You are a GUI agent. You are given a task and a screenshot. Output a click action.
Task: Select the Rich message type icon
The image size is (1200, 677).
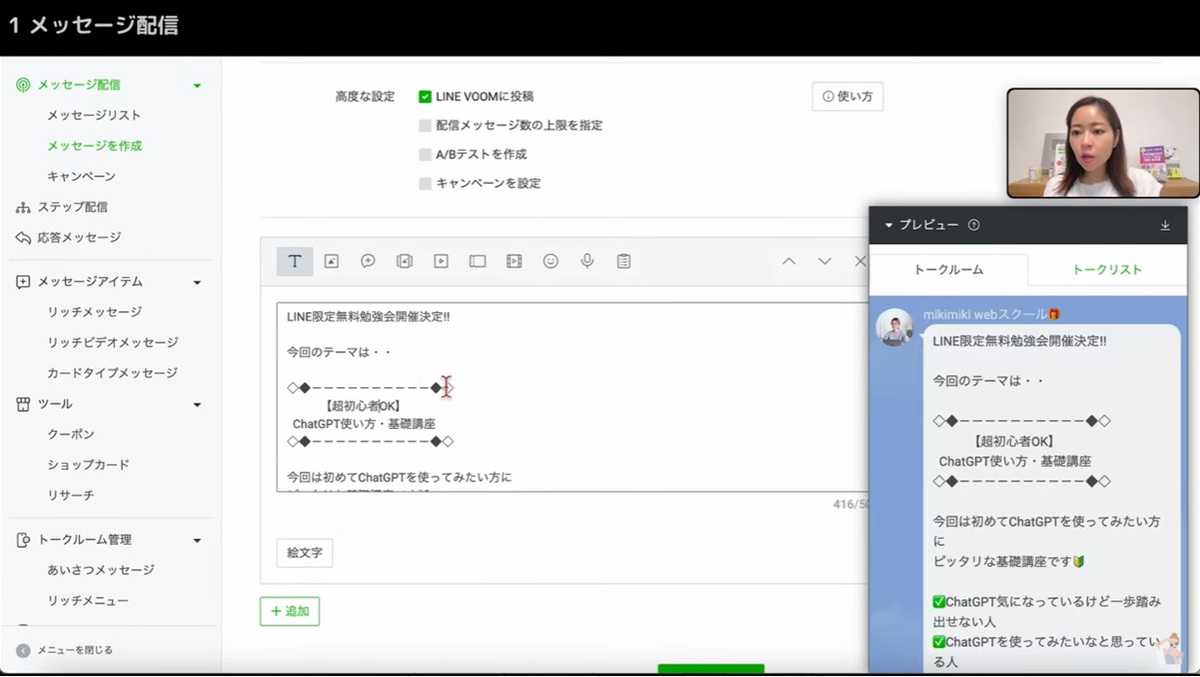click(404, 261)
